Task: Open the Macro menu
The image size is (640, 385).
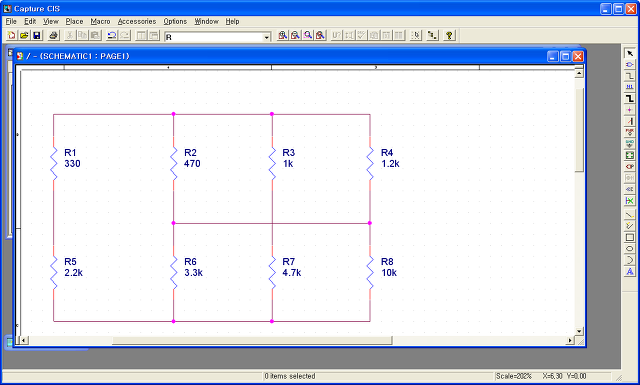Action: (x=100, y=21)
